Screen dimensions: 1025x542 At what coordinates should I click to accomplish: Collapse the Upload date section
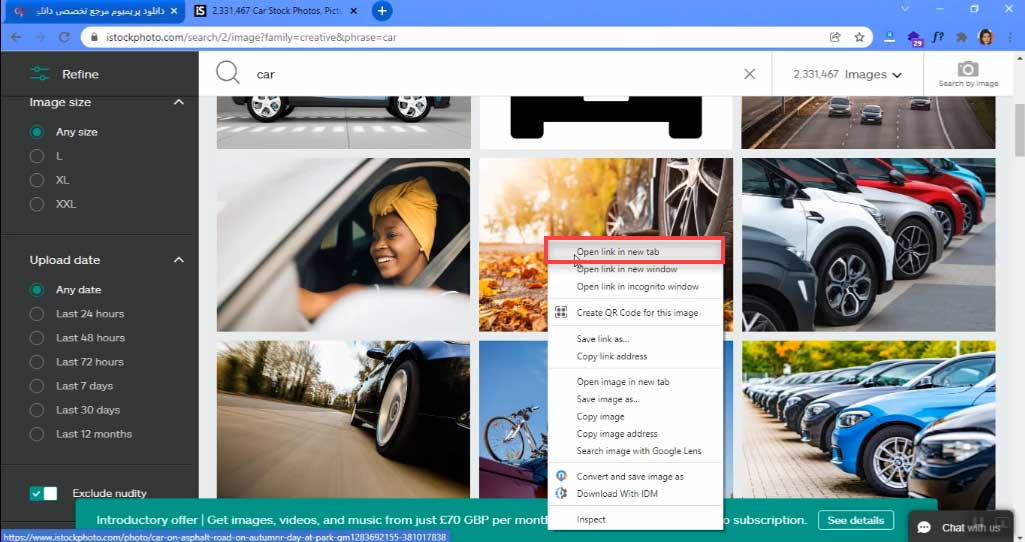click(x=178, y=260)
